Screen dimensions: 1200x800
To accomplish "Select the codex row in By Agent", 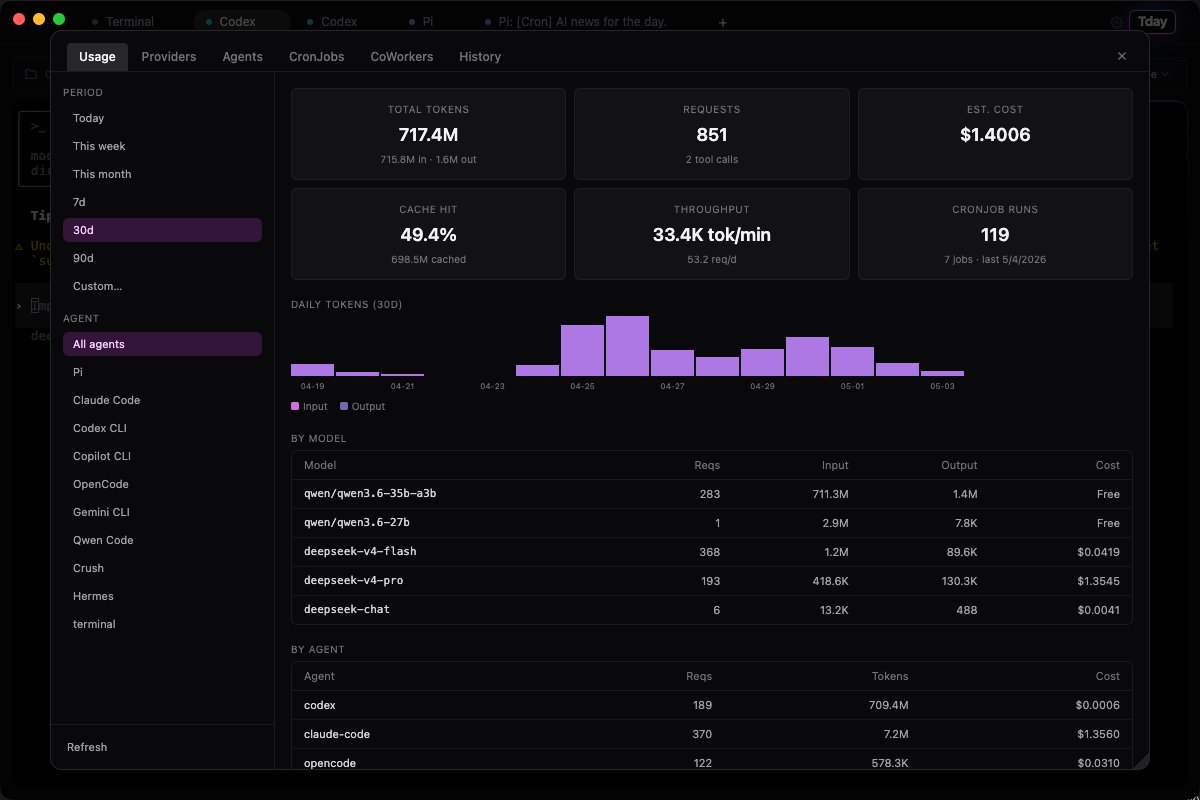I will [x=712, y=705].
